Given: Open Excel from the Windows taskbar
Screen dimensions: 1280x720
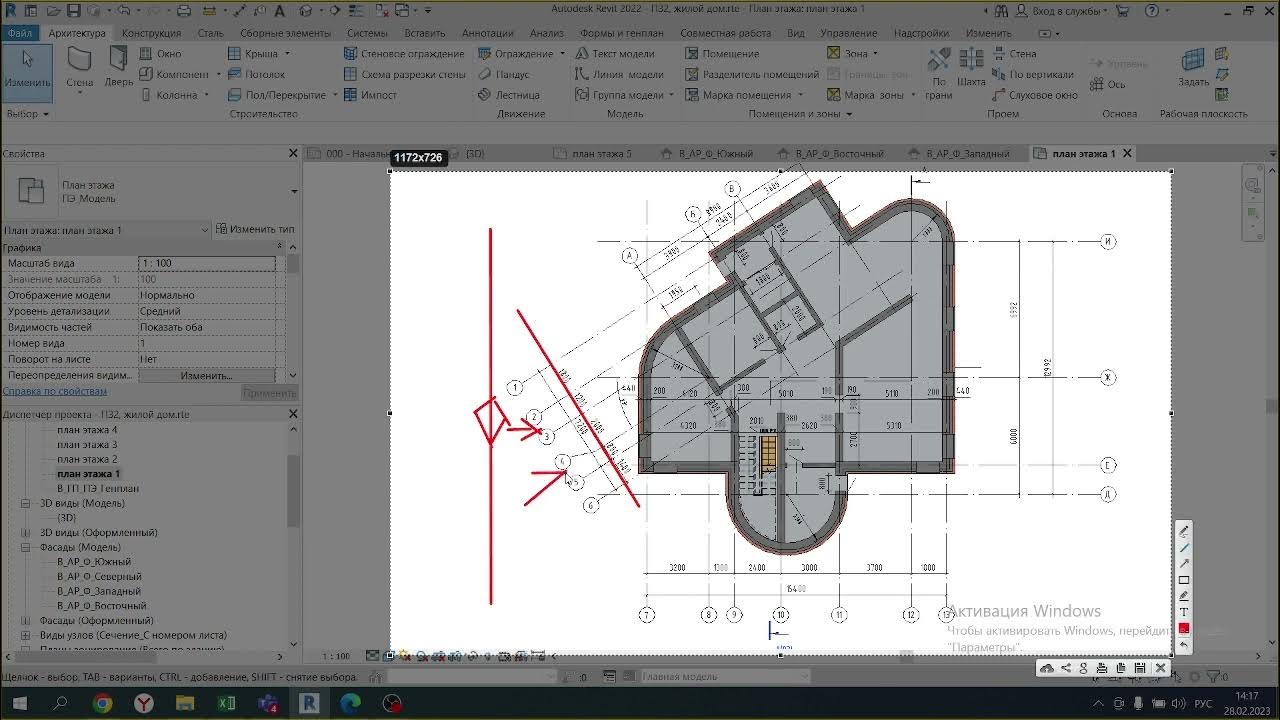Looking at the screenshot, I should 226,704.
